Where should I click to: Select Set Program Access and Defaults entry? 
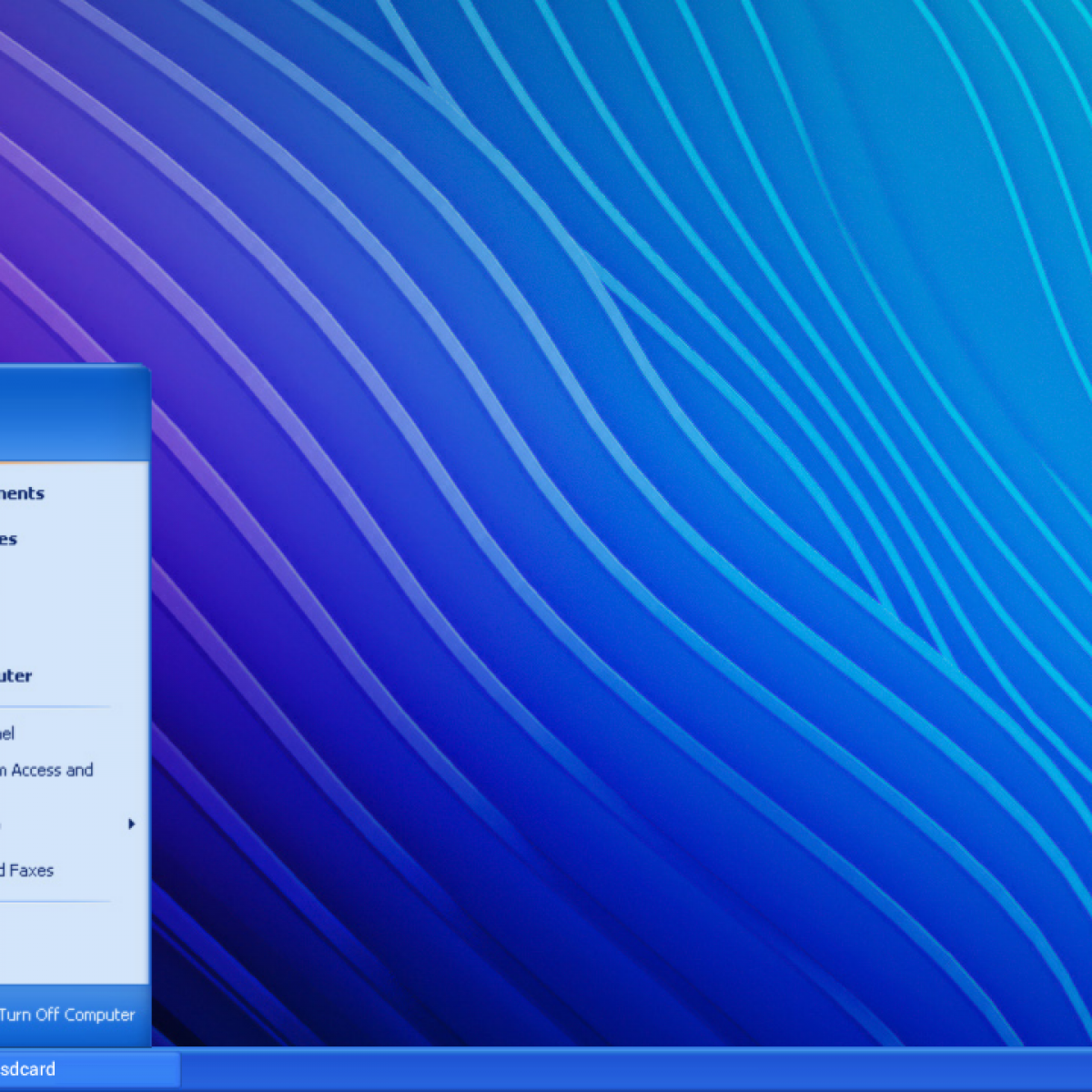point(45,770)
